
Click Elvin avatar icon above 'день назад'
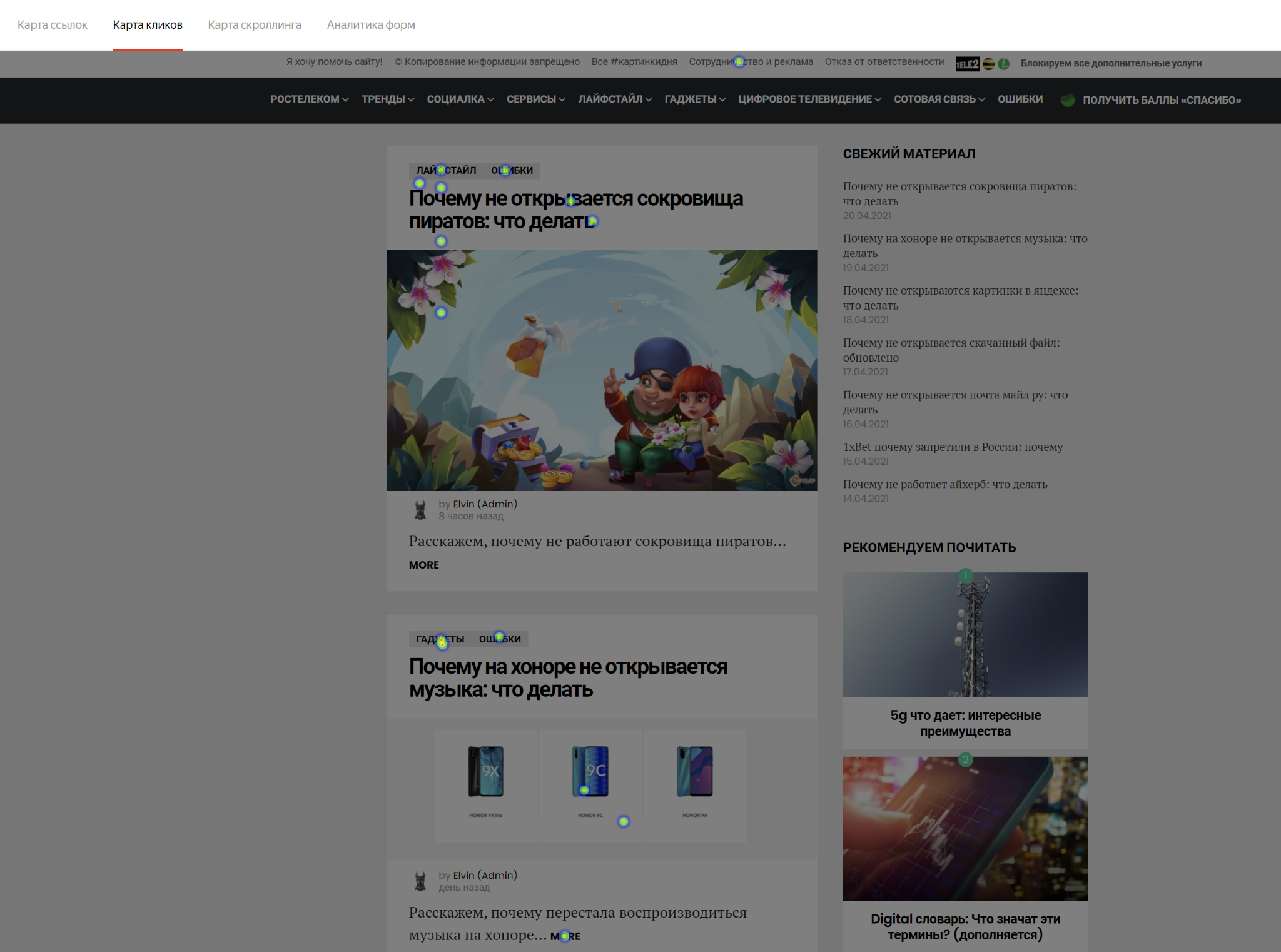click(420, 881)
